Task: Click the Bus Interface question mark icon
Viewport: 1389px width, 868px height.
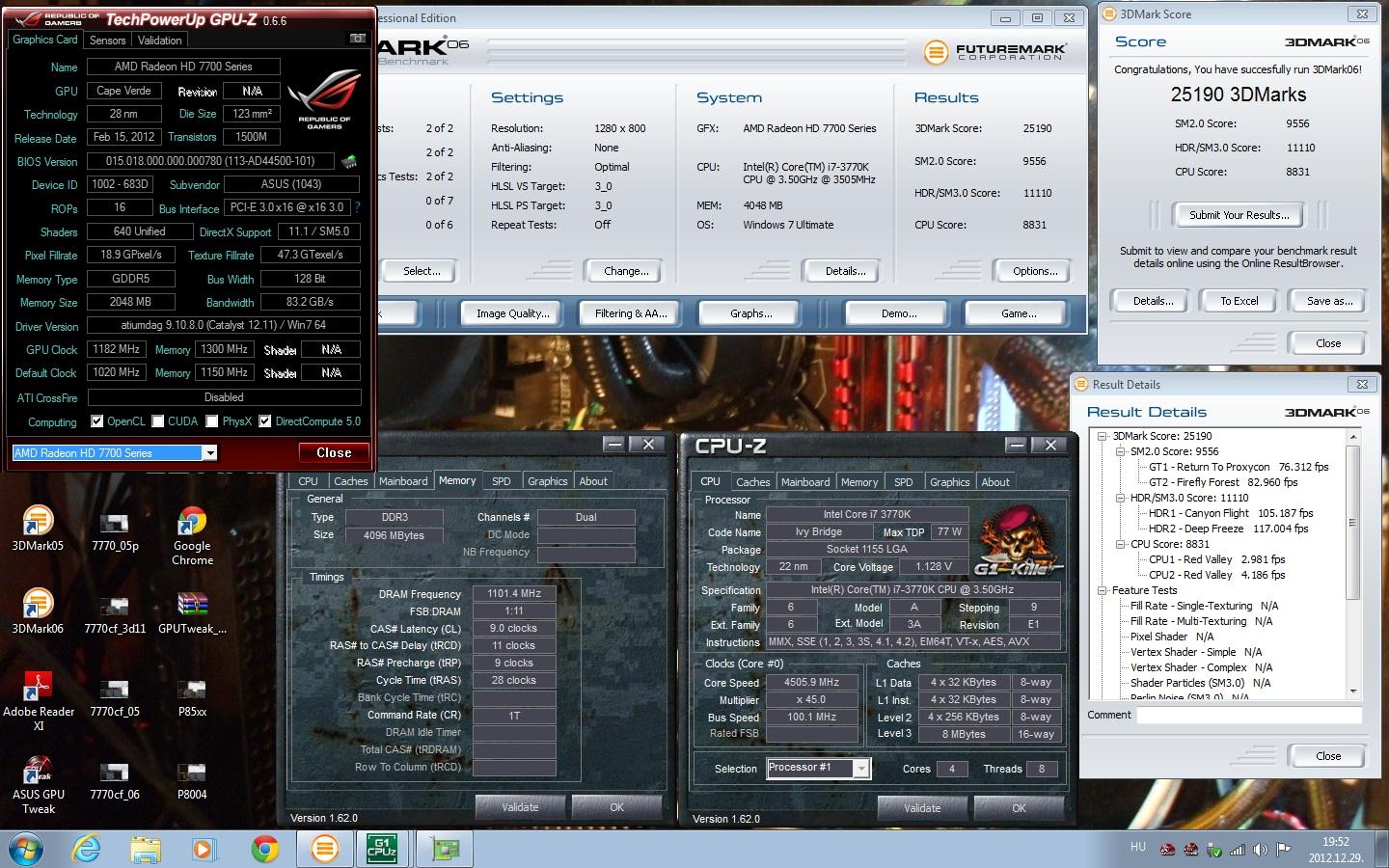Action: (357, 207)
